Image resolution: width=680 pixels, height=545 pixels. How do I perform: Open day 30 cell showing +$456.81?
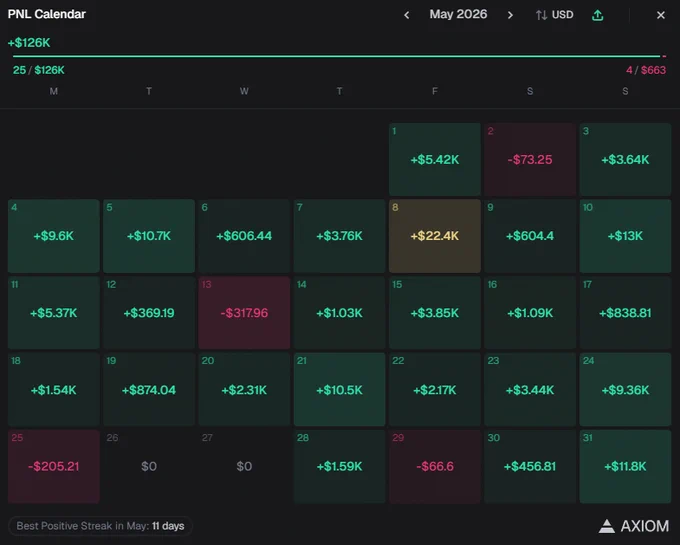point(530,466)
